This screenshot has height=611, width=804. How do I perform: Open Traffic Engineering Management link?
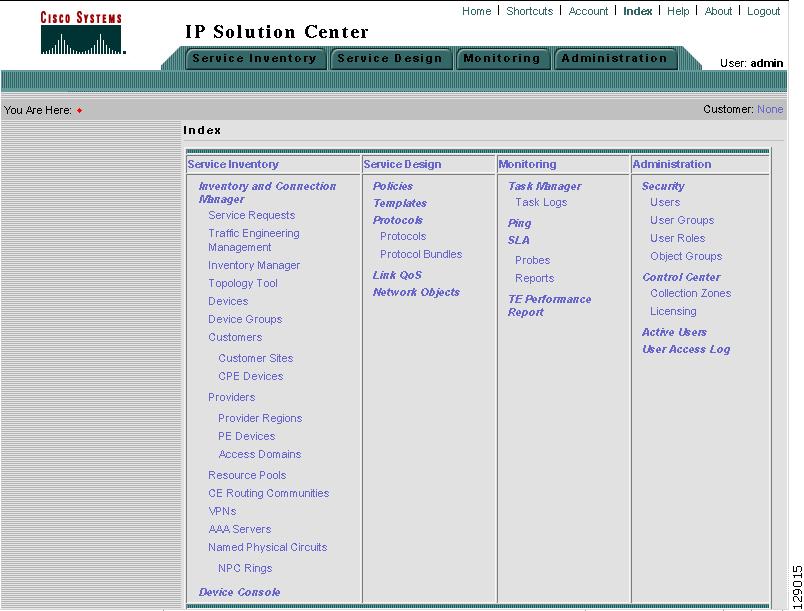point(254,240)
